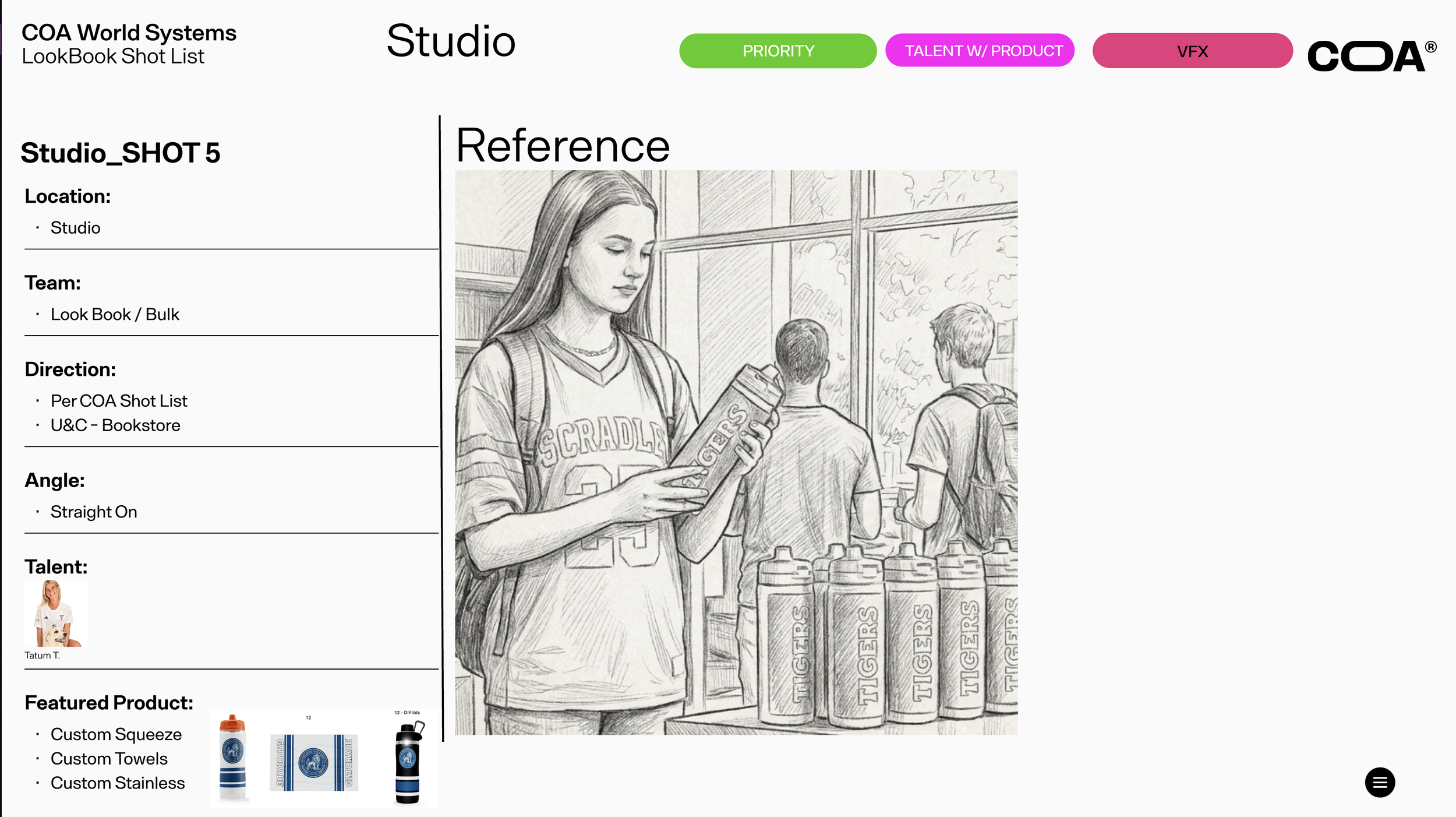Open the pencil sketch reference image
1456x817 pixels.
[x=736, y=452]
